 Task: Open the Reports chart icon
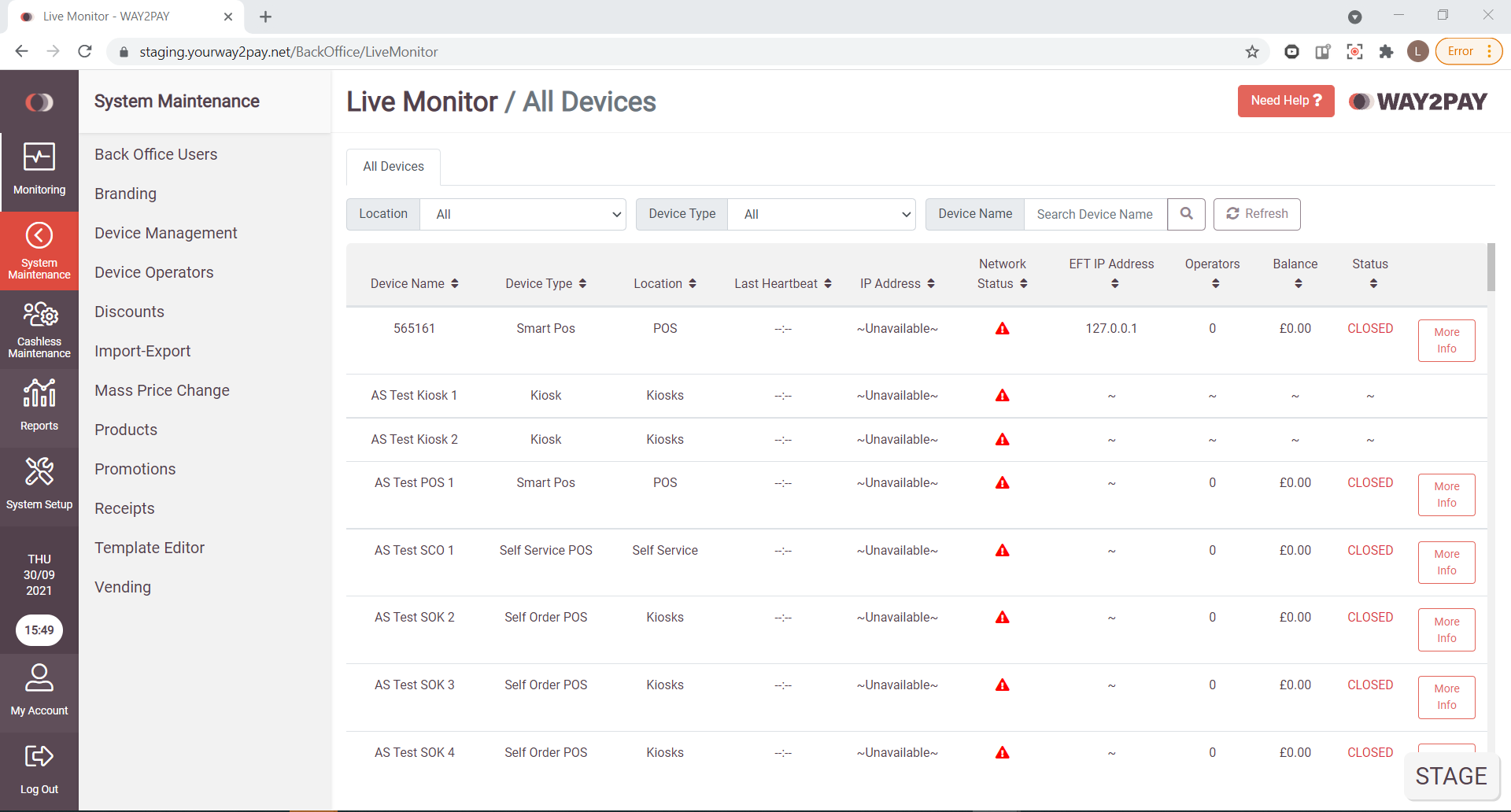(39, 393)
